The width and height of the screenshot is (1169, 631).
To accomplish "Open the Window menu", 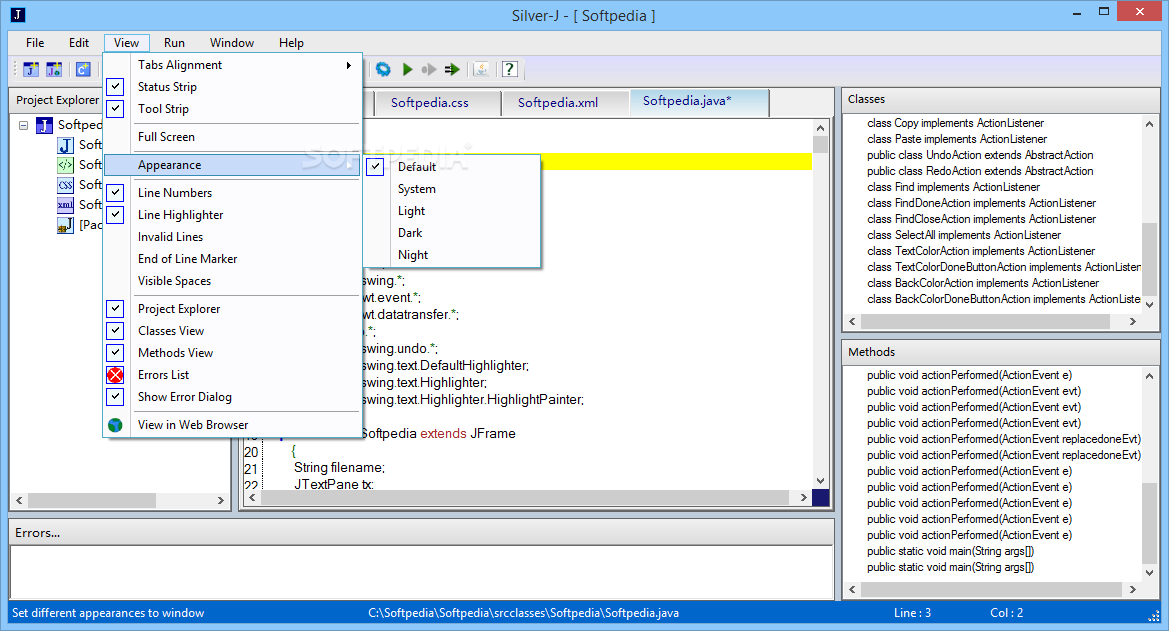I will pos(232,43).
